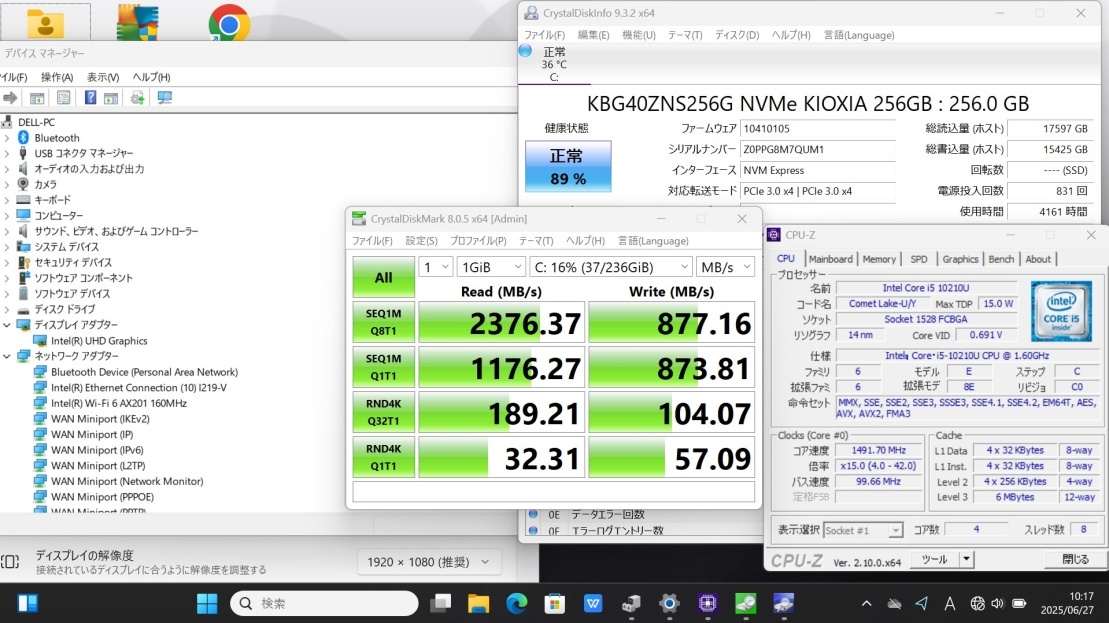
Task: Open the properties sheet icon in Device Manager toolbar
Action: point(64,98)
